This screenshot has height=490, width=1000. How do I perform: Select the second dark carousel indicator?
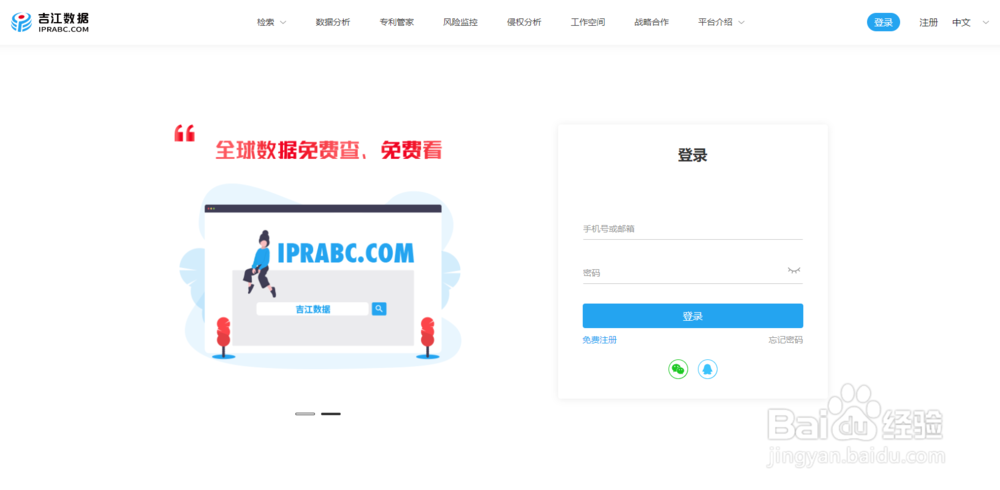coord(331,414)
